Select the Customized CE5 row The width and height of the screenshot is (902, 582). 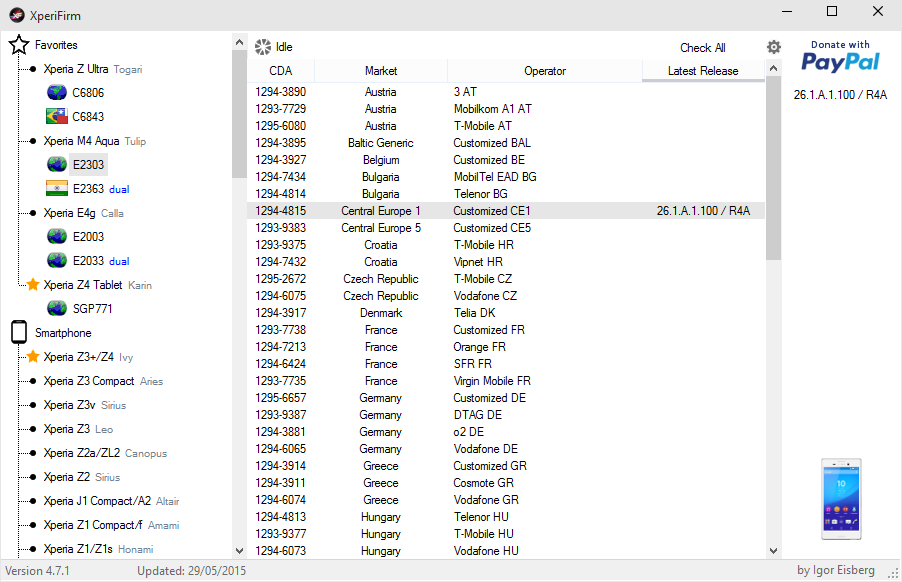click(x=506, y=228)
